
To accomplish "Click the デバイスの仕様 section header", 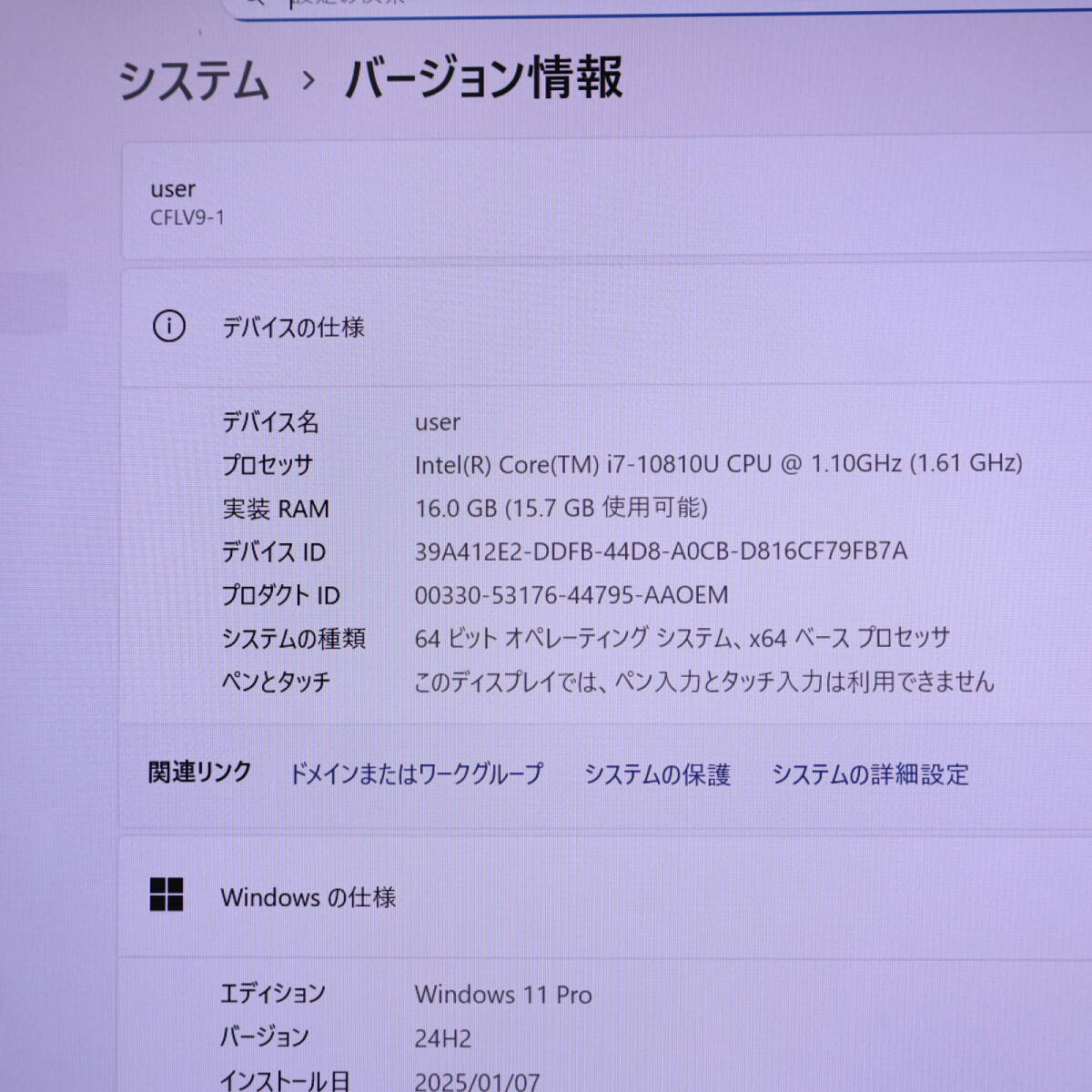I will (x=293, y=327).
